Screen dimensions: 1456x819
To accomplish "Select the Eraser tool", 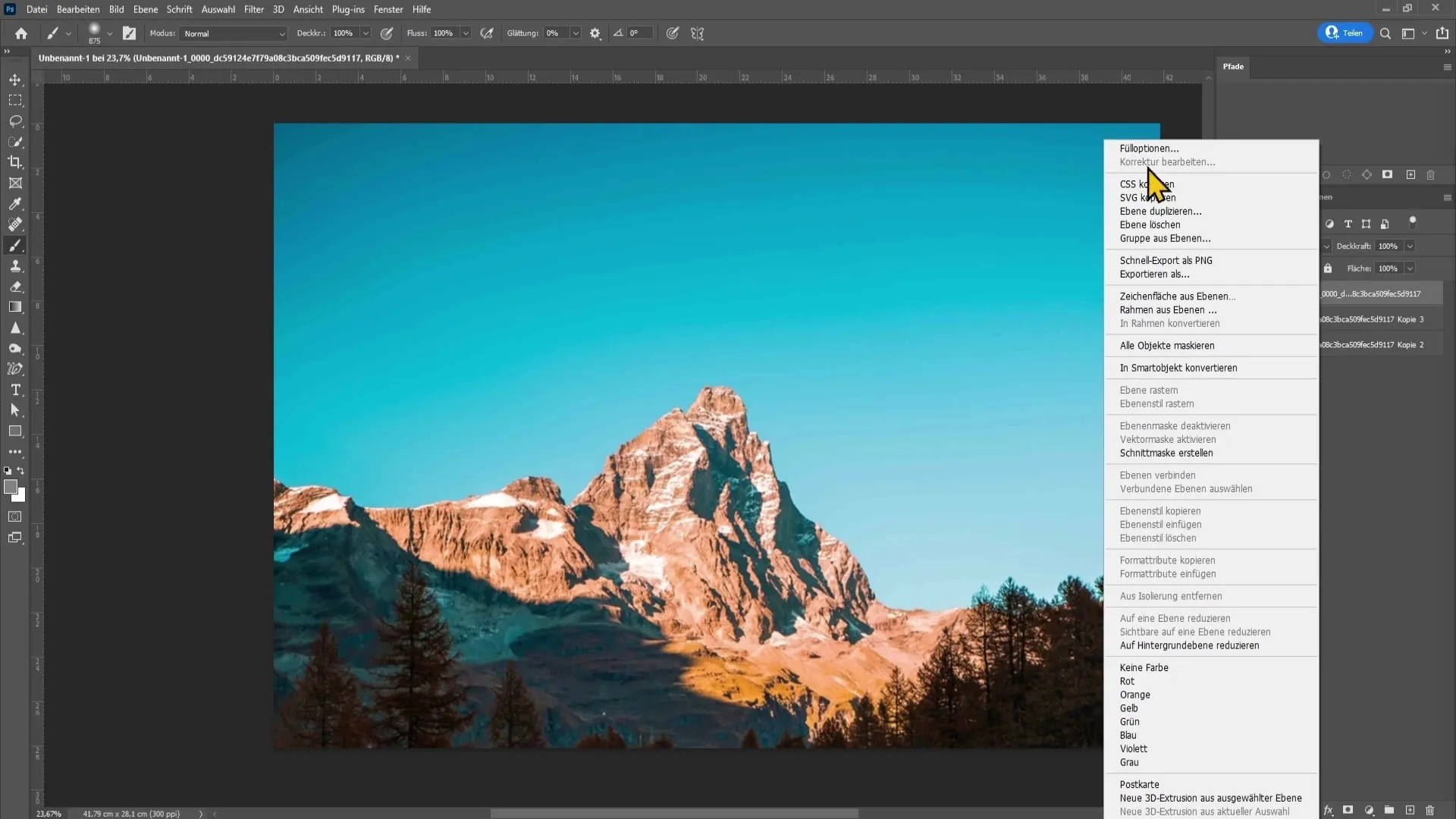I will (x=15, y=287).
